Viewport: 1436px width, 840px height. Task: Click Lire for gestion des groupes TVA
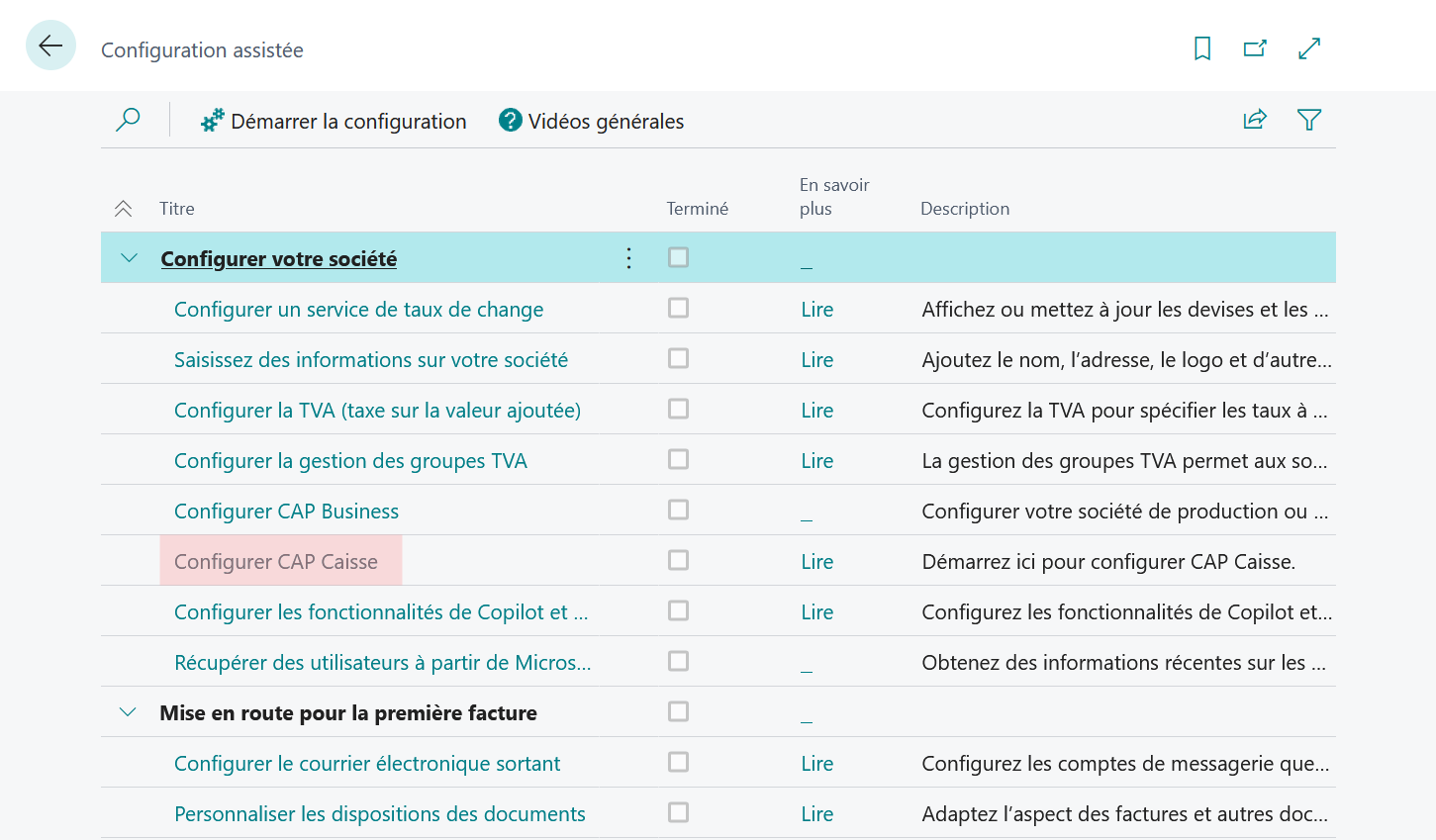coord(817,461)
